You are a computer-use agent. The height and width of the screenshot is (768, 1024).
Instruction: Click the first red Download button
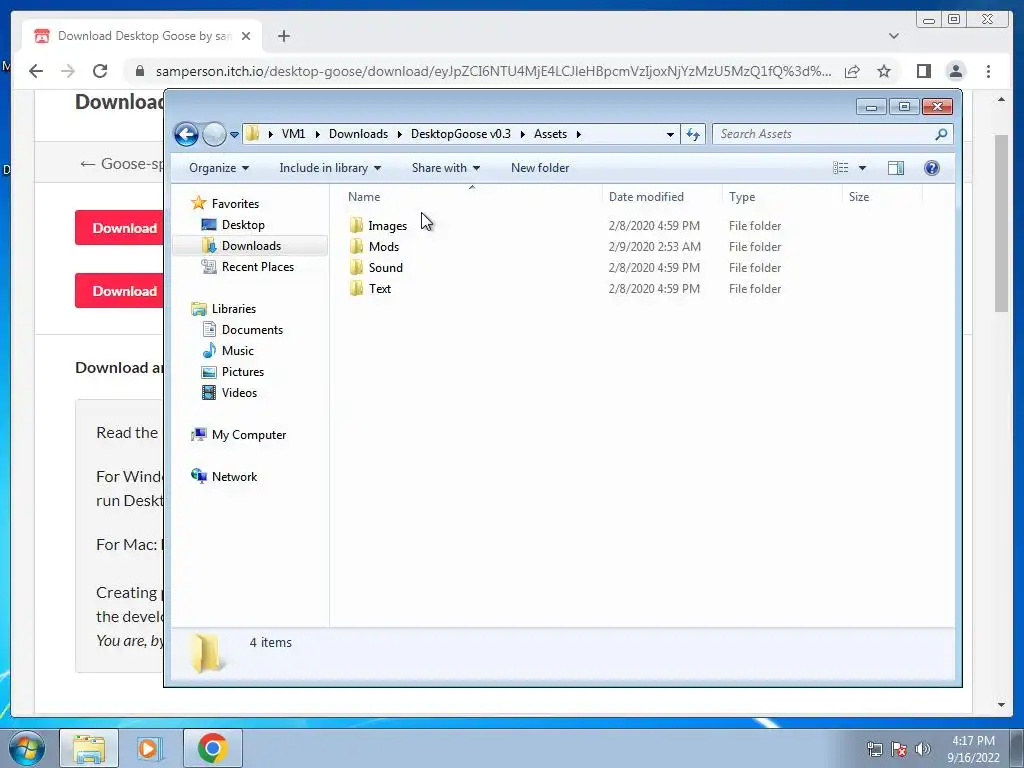[x=120, y=228]
